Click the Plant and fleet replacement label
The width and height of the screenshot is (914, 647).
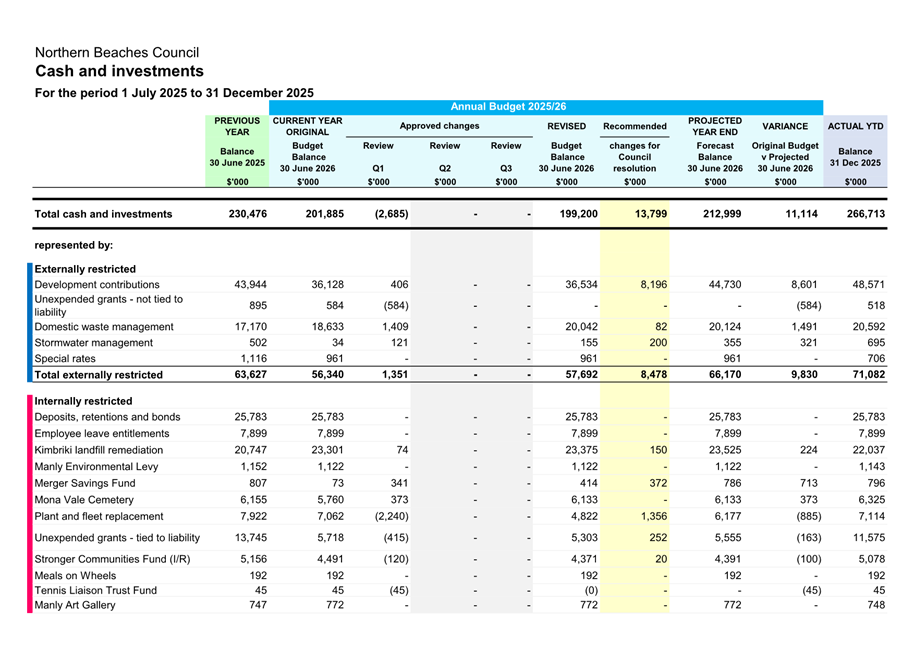click(x=99, y=517)
